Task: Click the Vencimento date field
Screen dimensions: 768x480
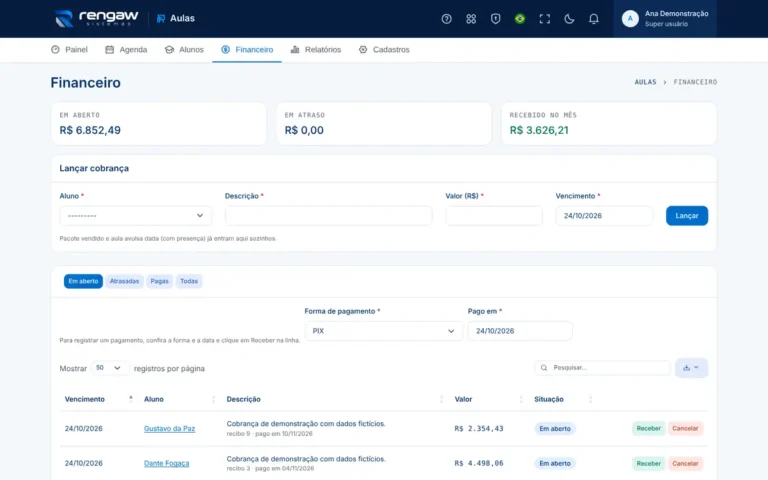Action: [x=604, y=216]
